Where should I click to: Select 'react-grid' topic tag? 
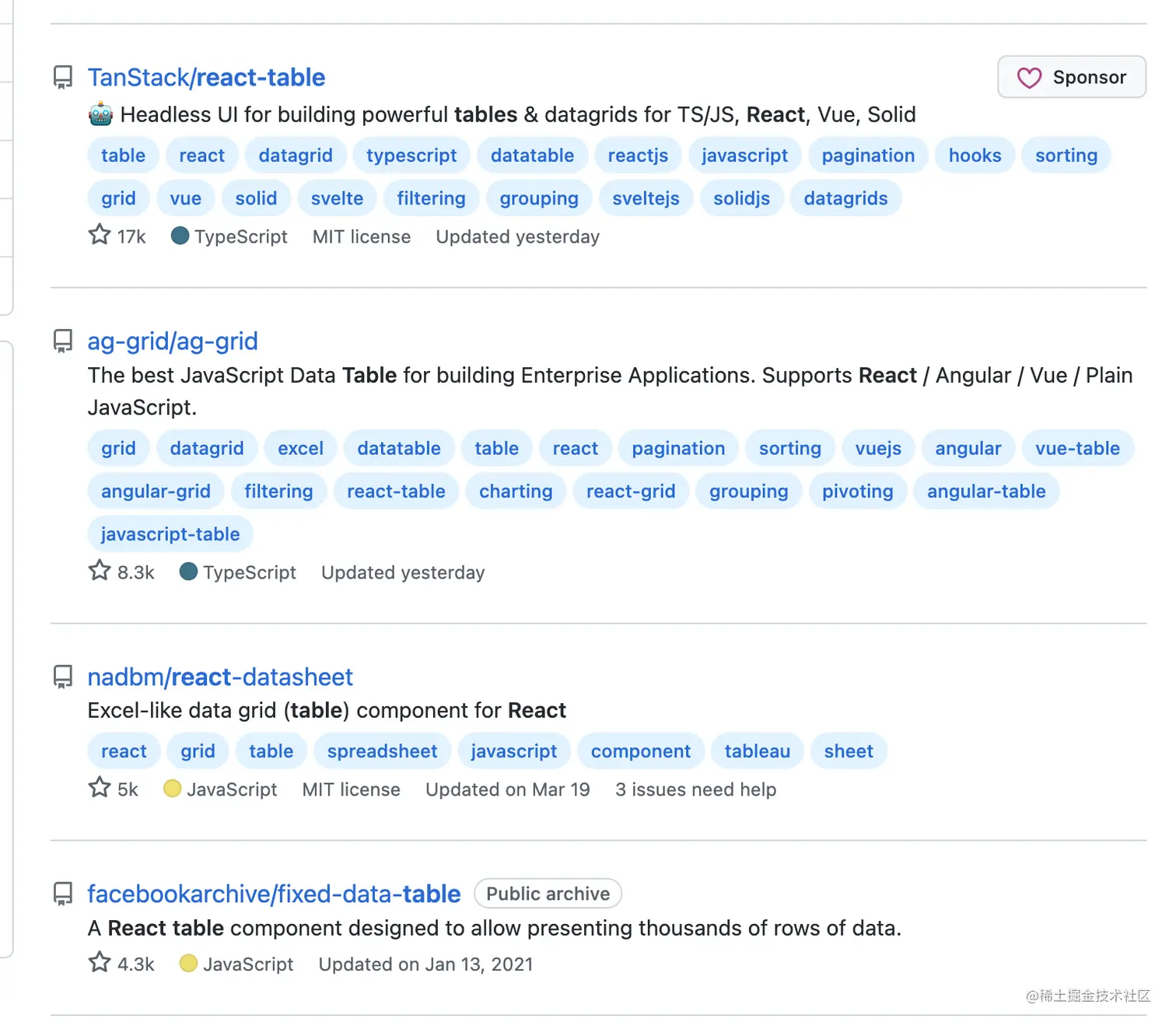631,491
